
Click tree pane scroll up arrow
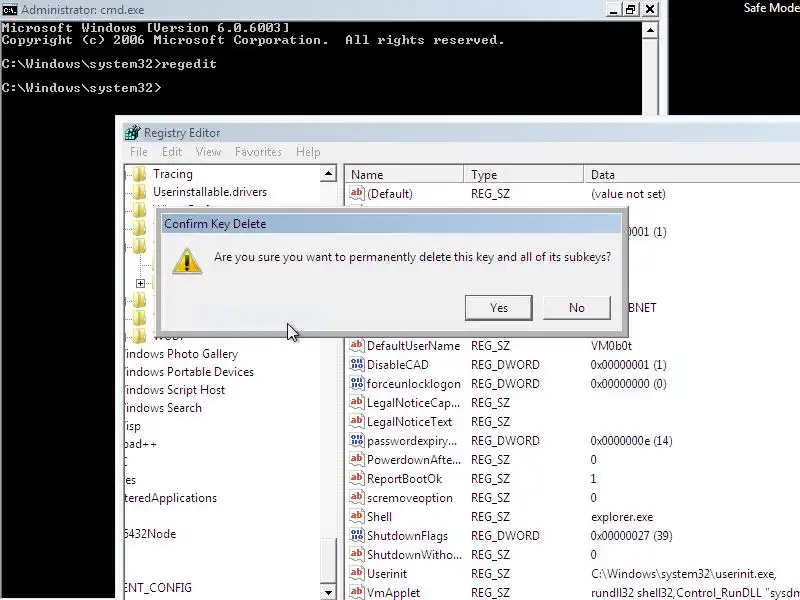coord(329,174)
